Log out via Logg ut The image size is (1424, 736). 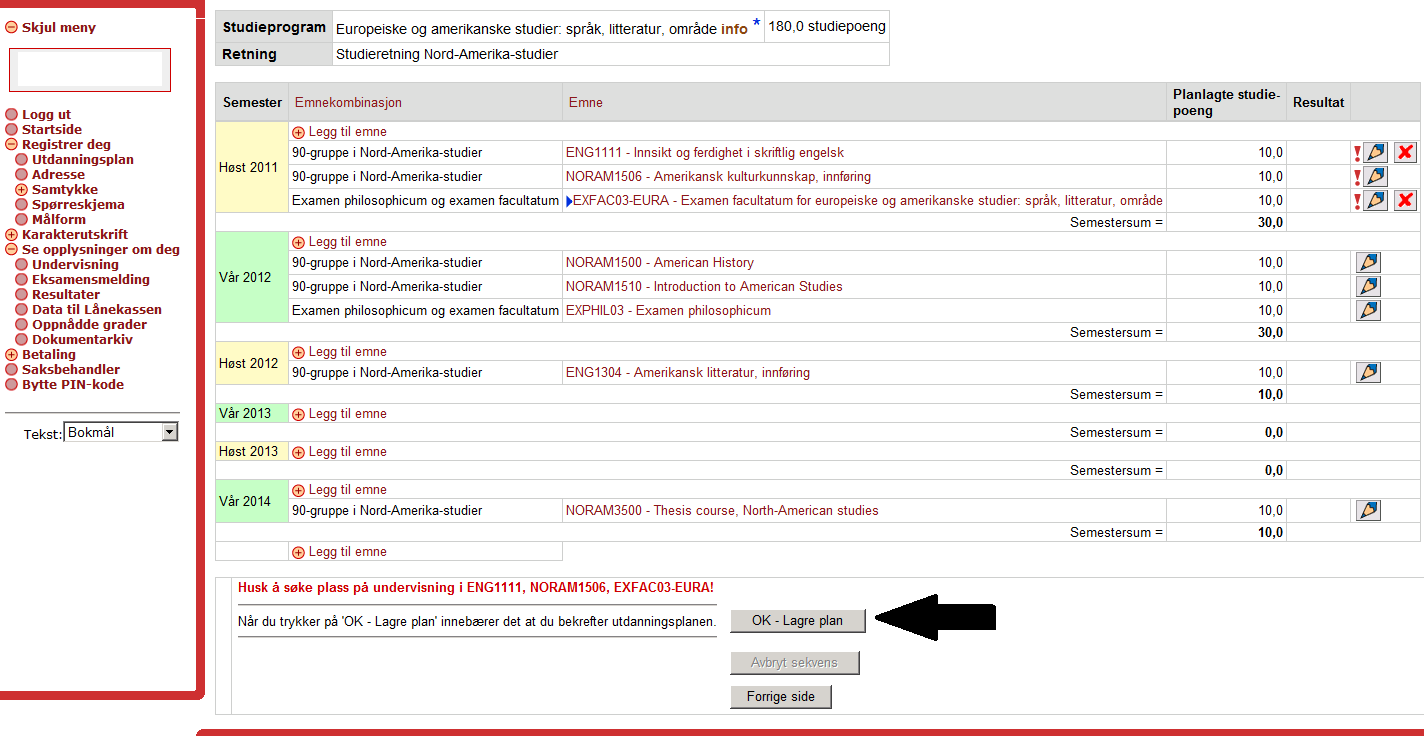click(46, 115)
